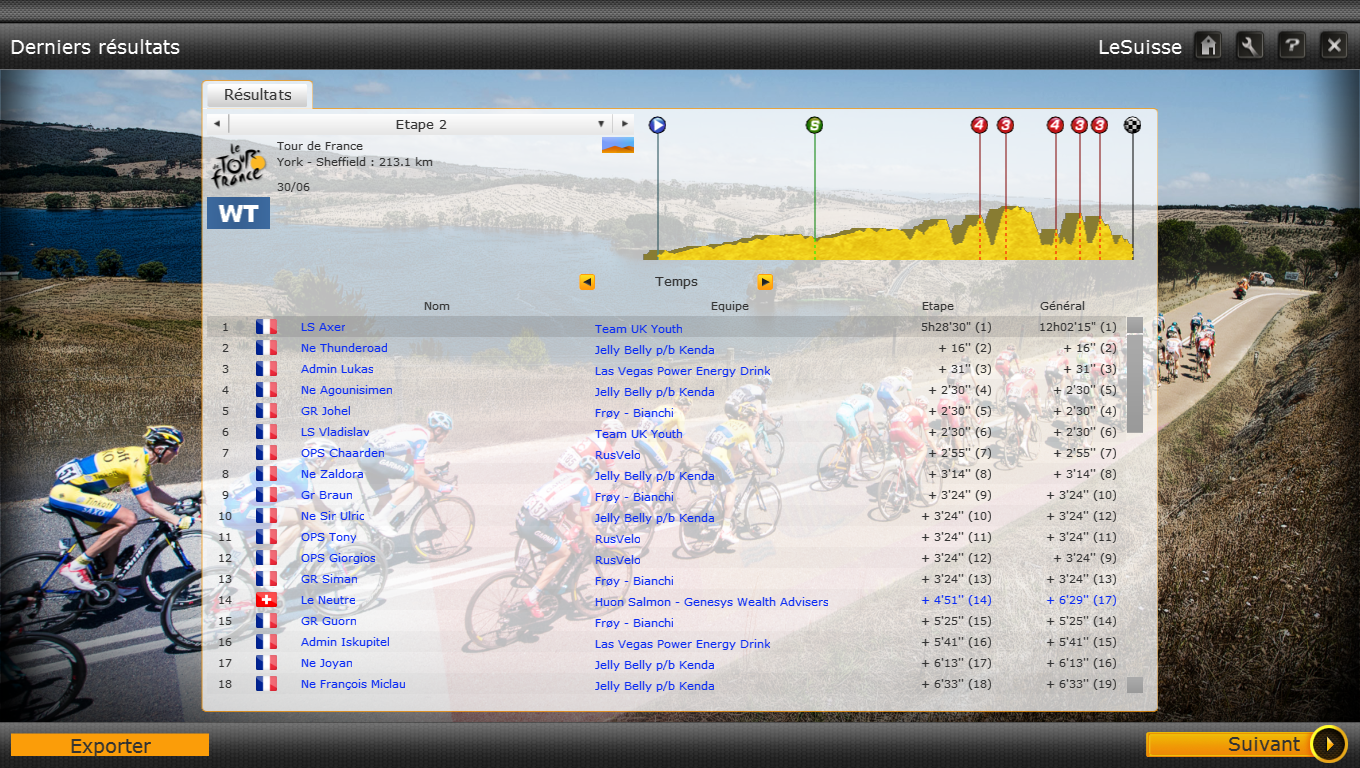Click the Nom column header

pos(437,306)
